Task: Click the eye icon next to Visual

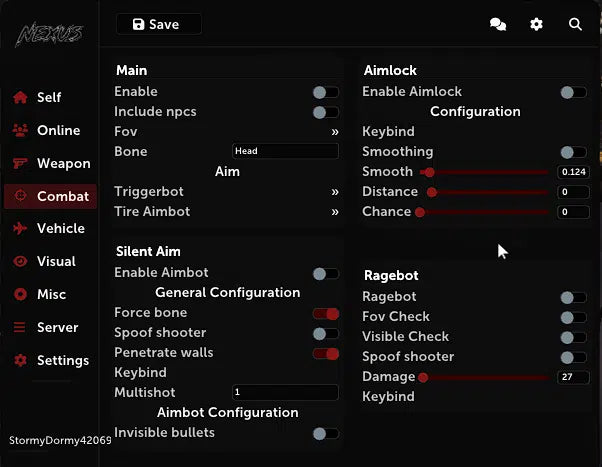Action: (x=19, y=262)
